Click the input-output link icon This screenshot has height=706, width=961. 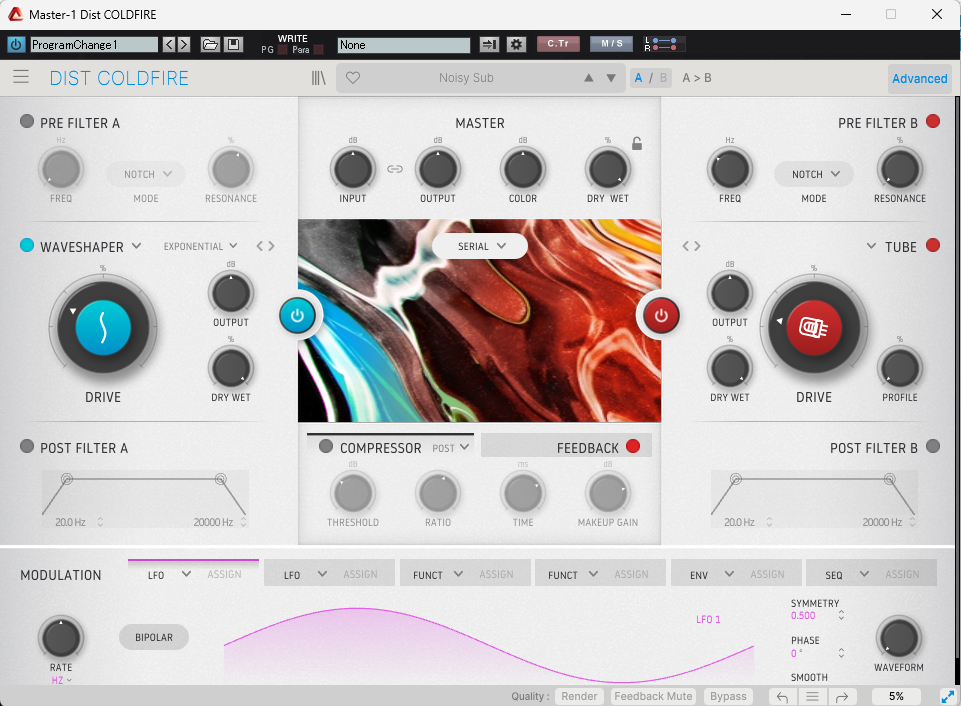tap(395, 169)
